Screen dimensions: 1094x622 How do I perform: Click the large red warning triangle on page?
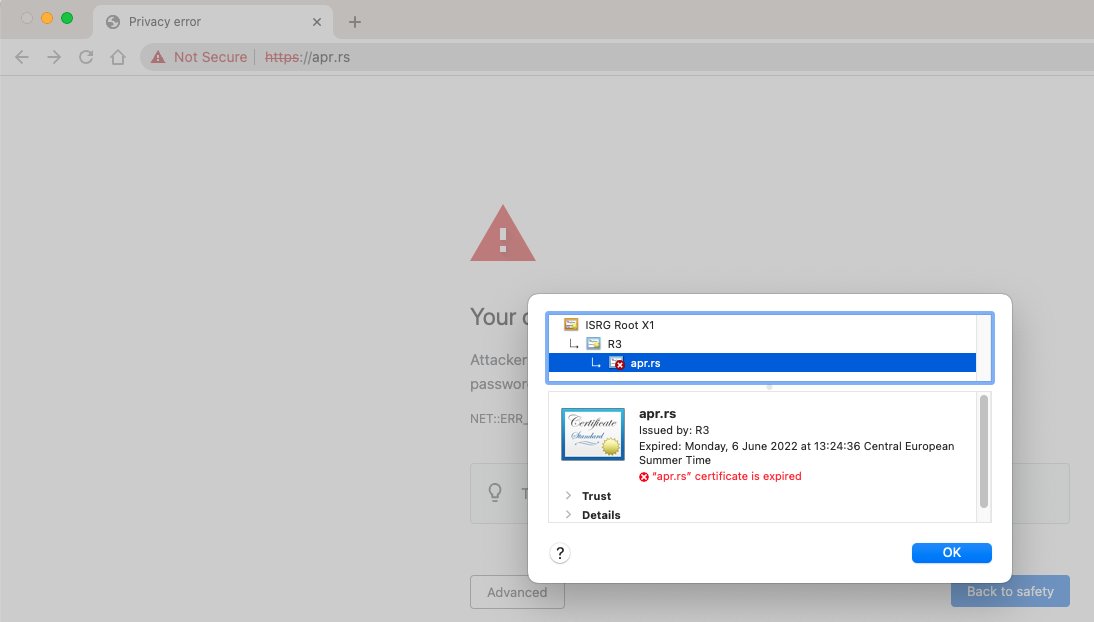[x=502, y=234]
